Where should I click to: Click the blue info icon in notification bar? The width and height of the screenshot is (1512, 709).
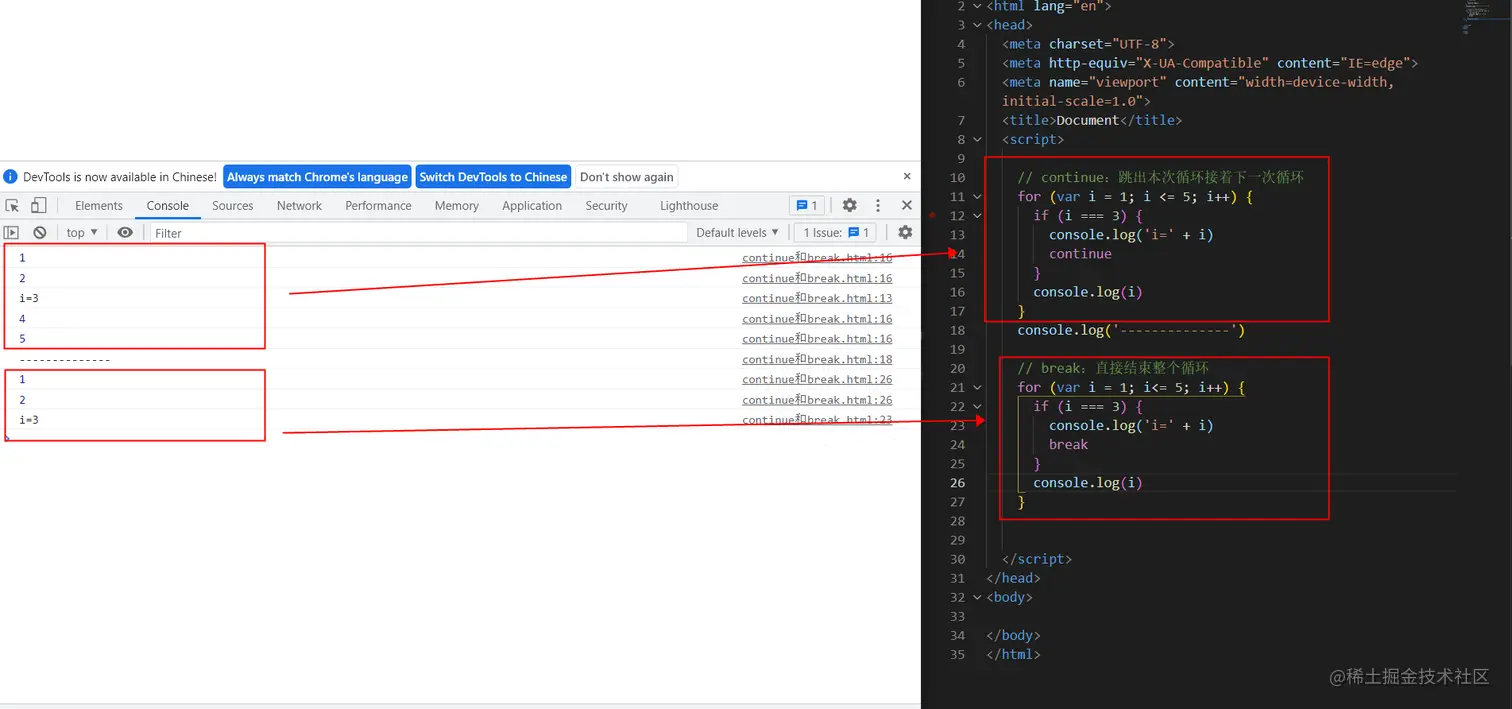coord(11,177)
